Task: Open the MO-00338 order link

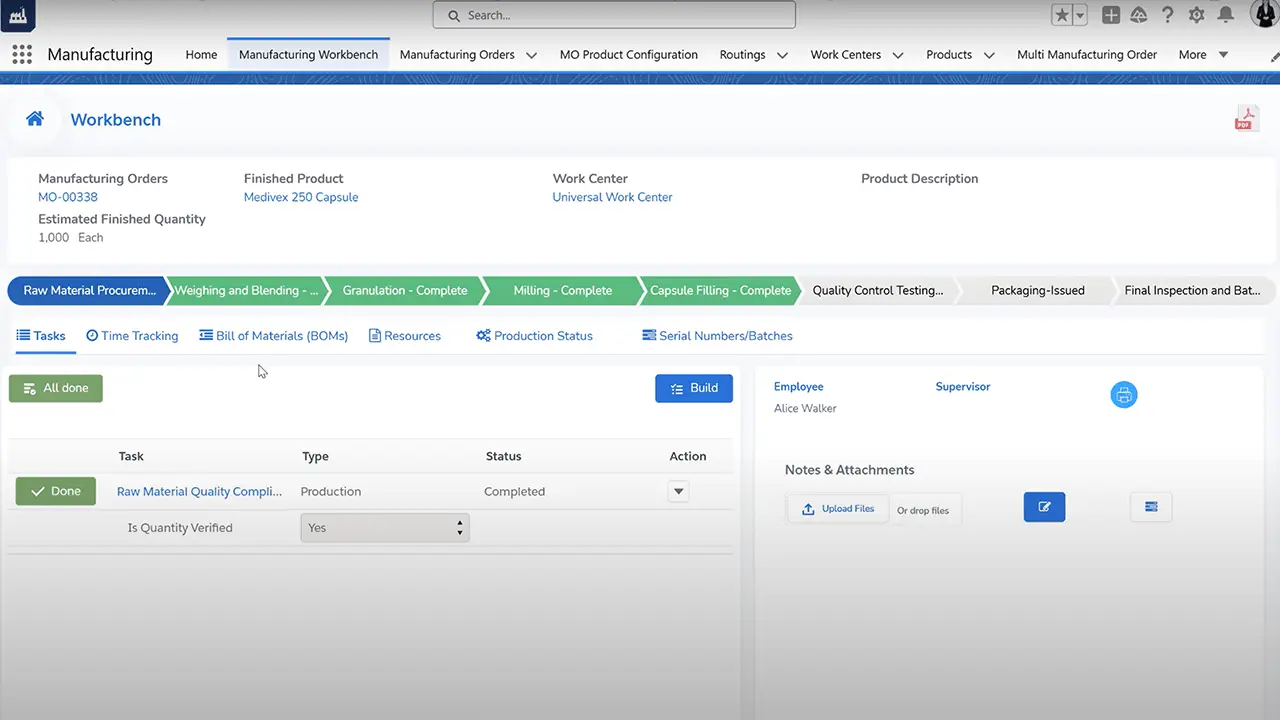Action: coord(68,197)
